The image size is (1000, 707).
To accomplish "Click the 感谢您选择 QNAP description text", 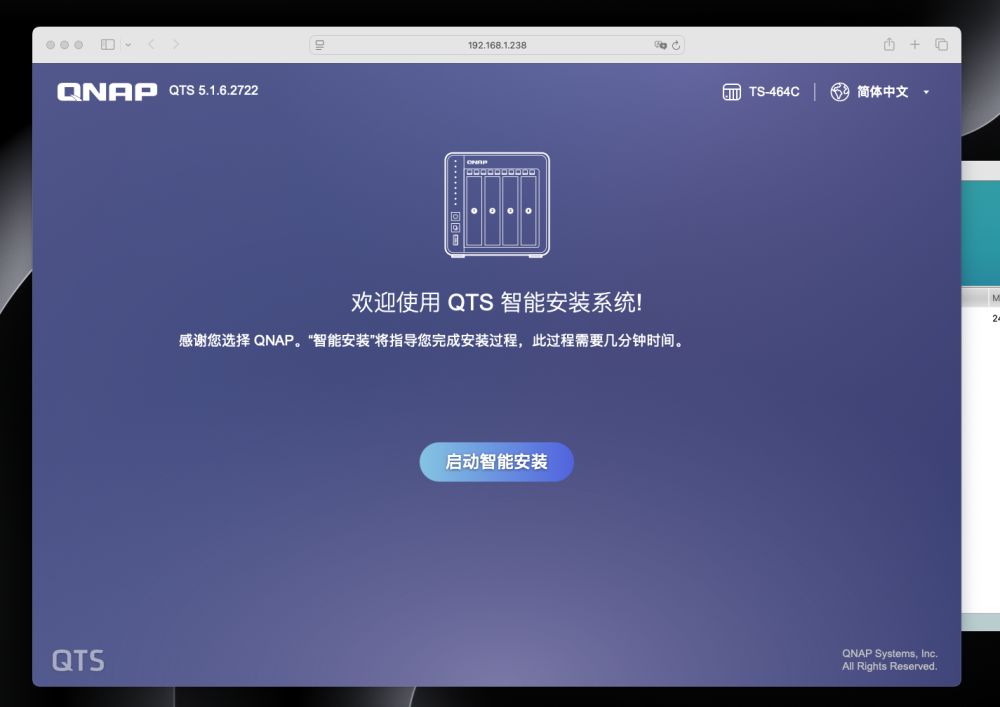I will click(x=431, y=340).
